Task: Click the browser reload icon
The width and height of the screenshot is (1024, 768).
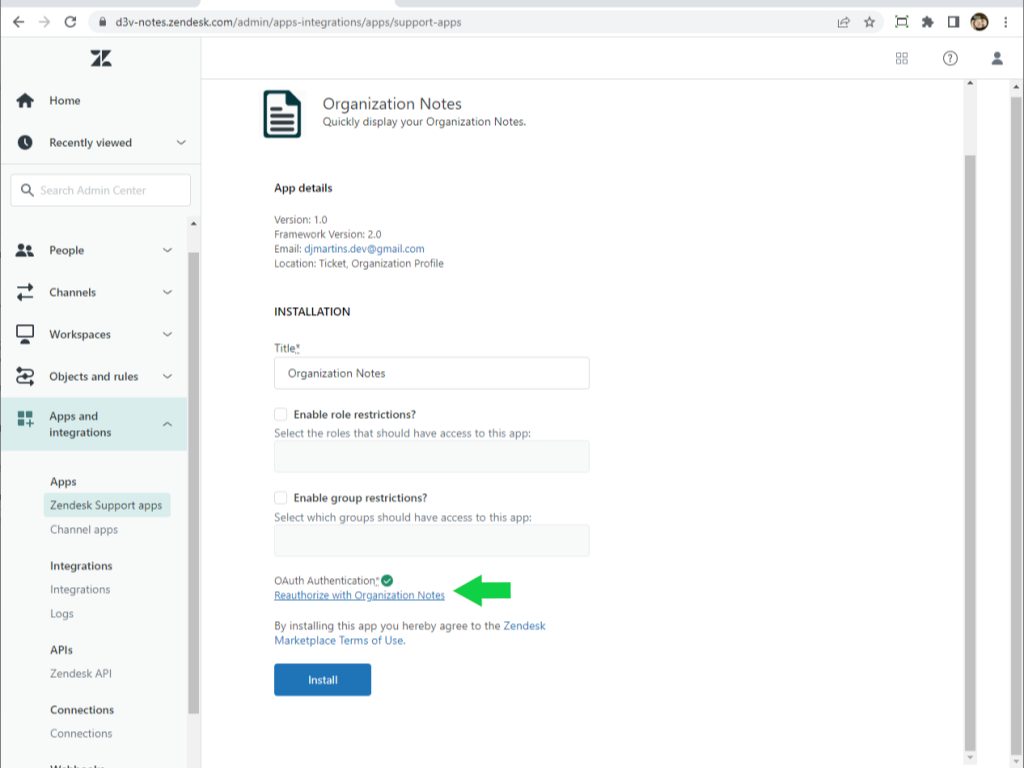Action: coord(70,22)
